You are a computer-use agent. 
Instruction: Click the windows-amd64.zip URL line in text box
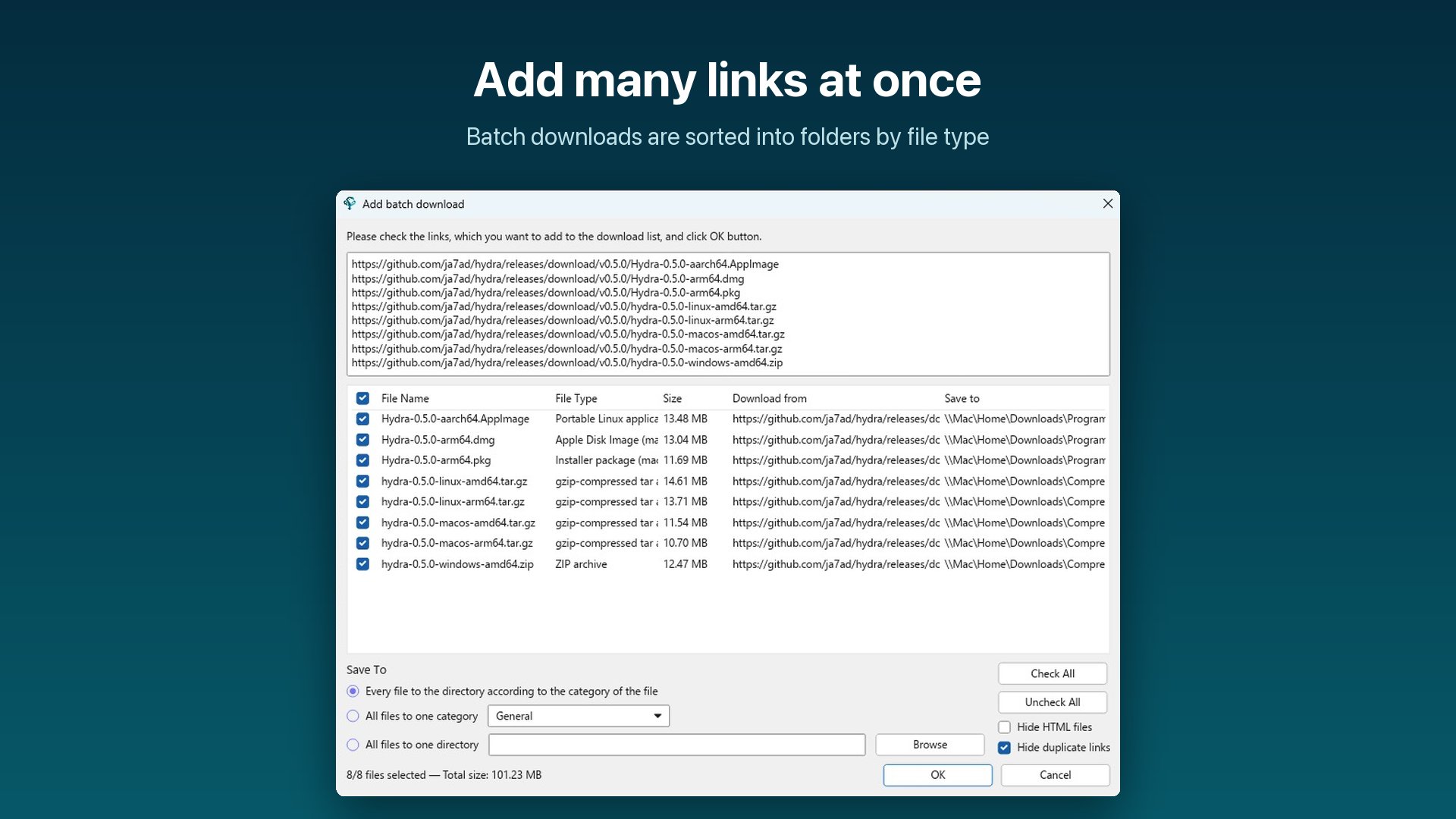(x=566, y=362)
